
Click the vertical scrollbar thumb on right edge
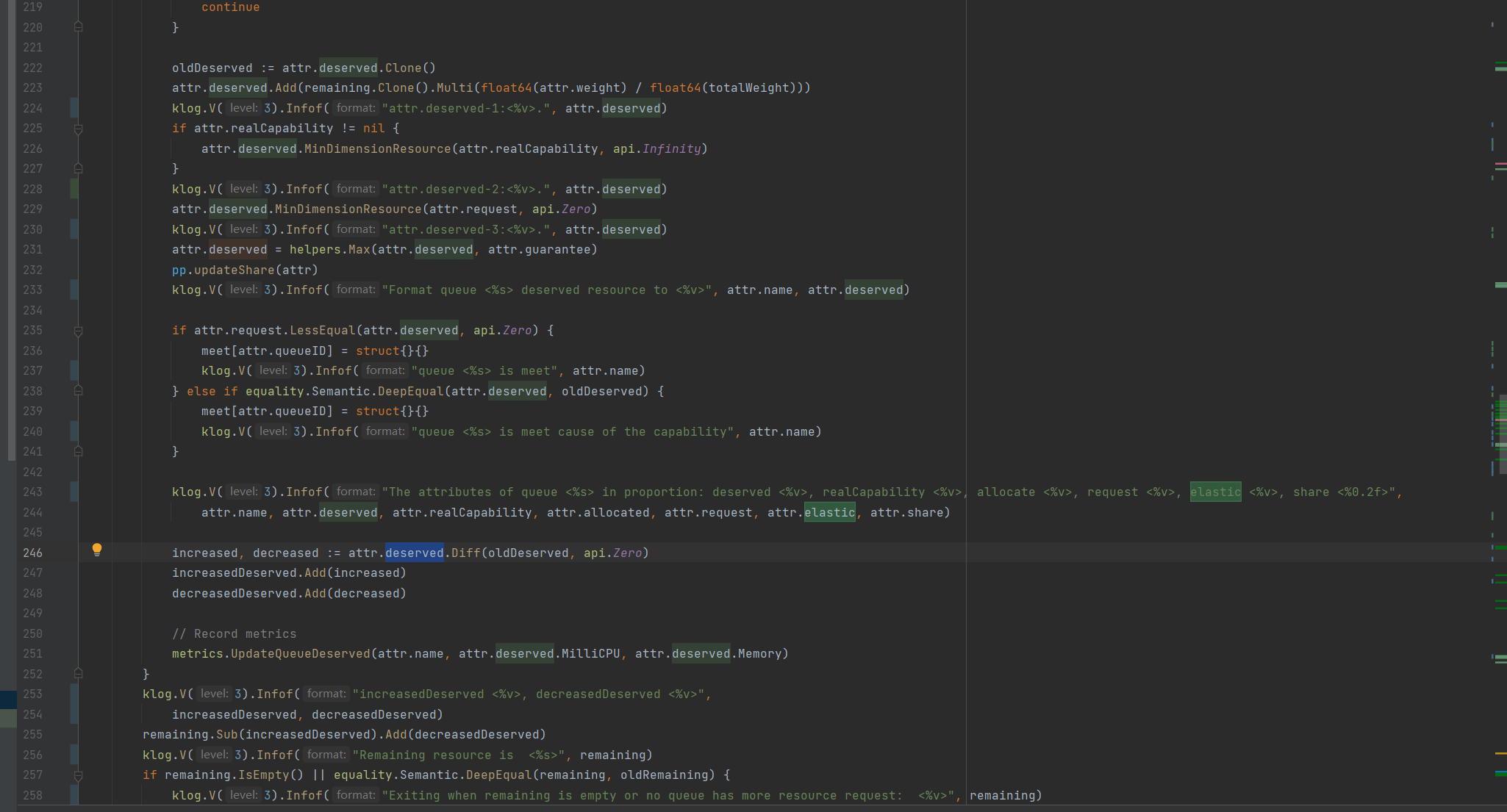click(x=1503, y=434)
